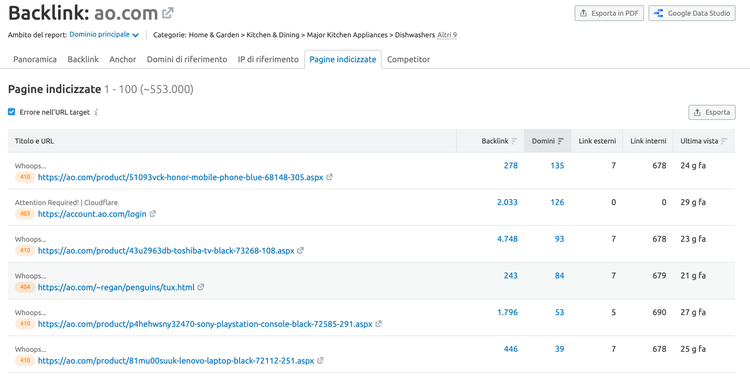Click domains count 135
The width and height of the screenshot is (750, 378).
click(x=557, y=166)
